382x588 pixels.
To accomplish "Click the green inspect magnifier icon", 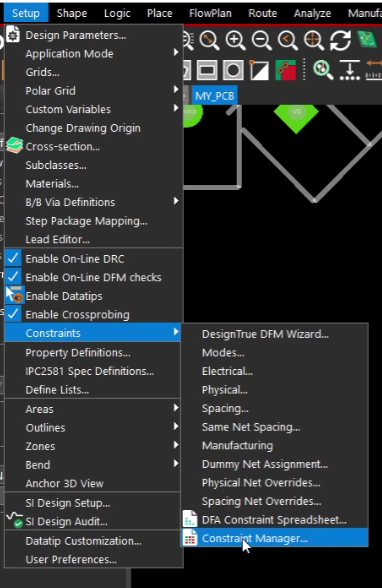I will 323,70.
